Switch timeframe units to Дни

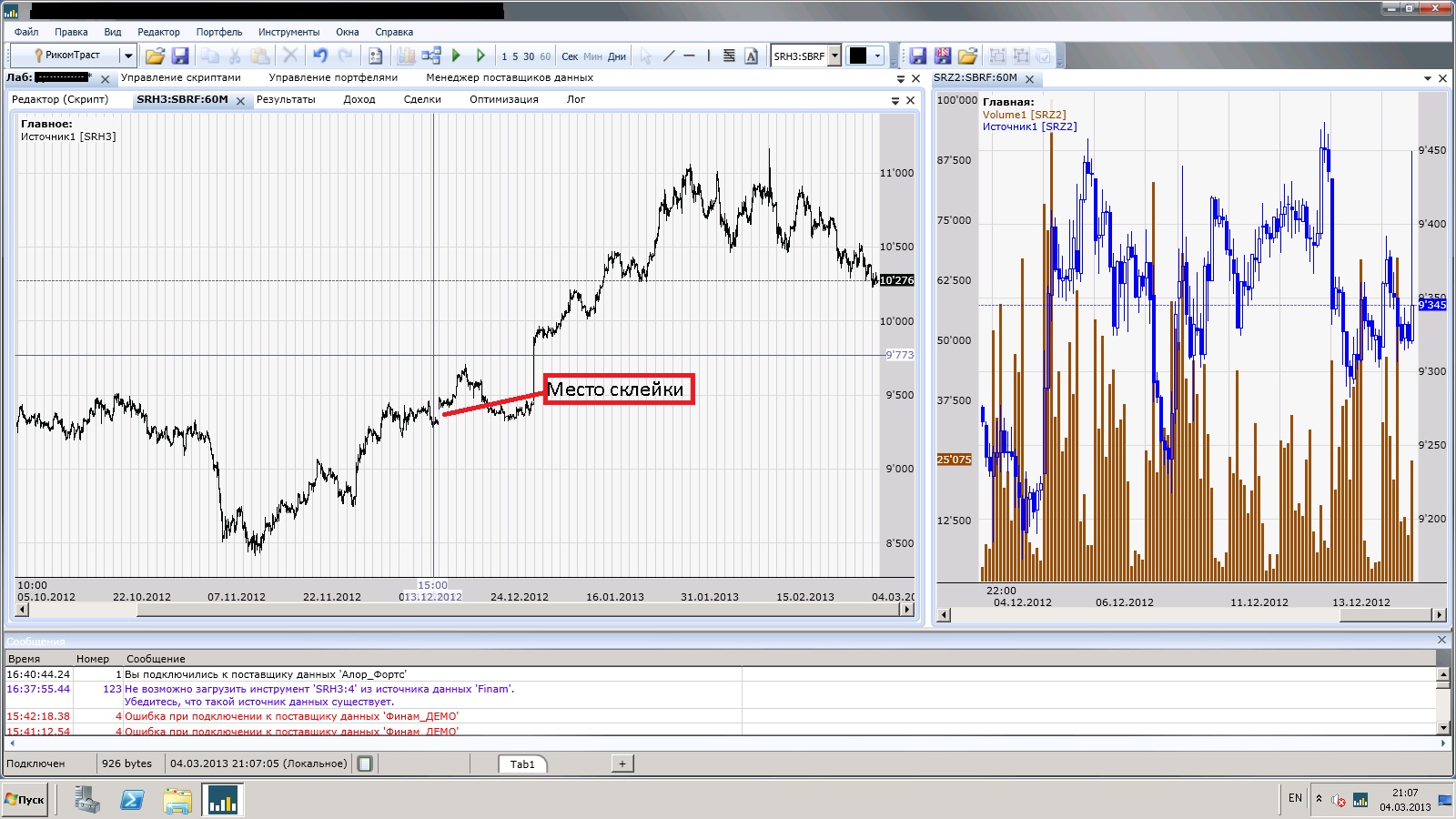tap(617, 56)
